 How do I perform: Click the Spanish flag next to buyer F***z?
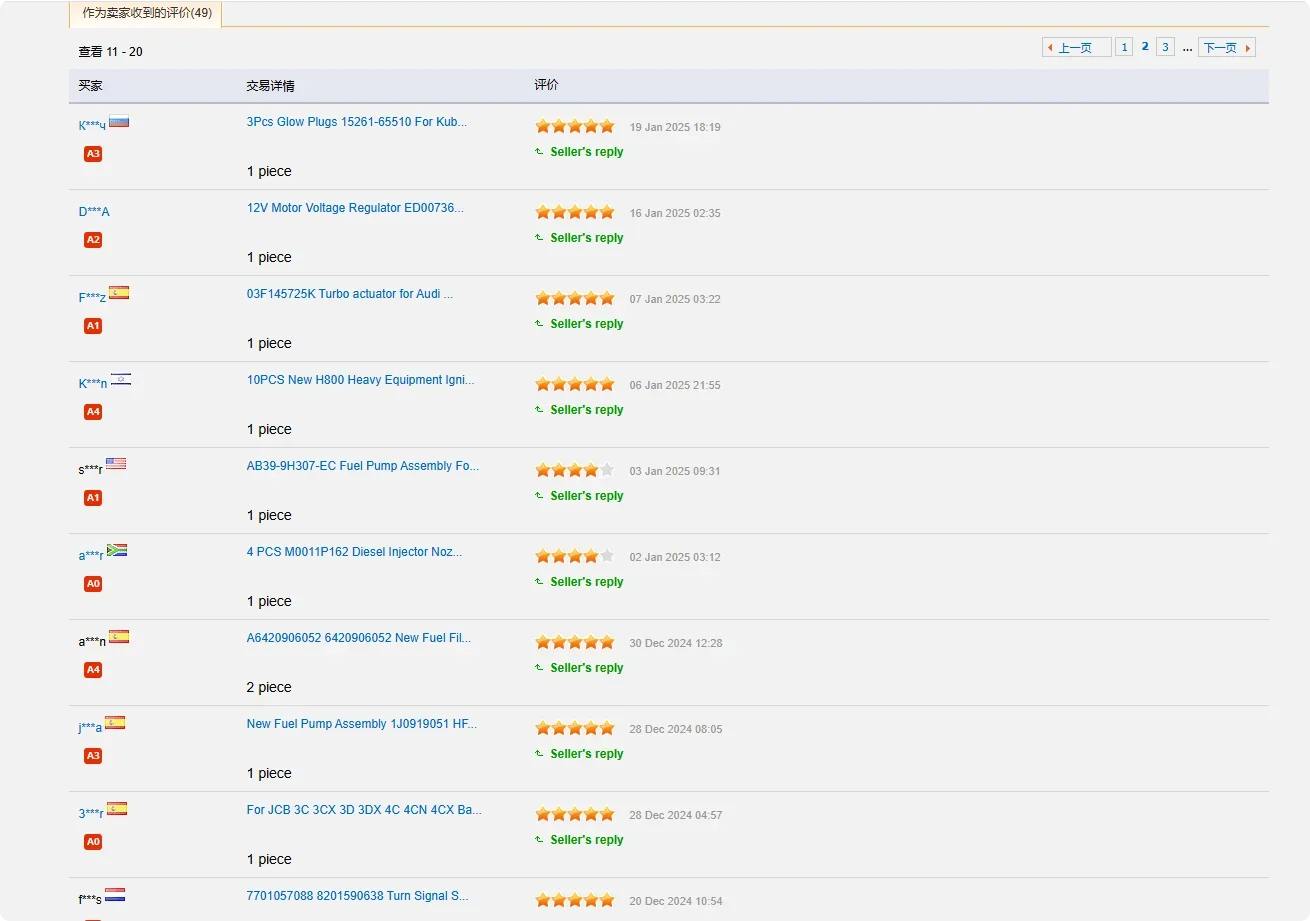119,293
